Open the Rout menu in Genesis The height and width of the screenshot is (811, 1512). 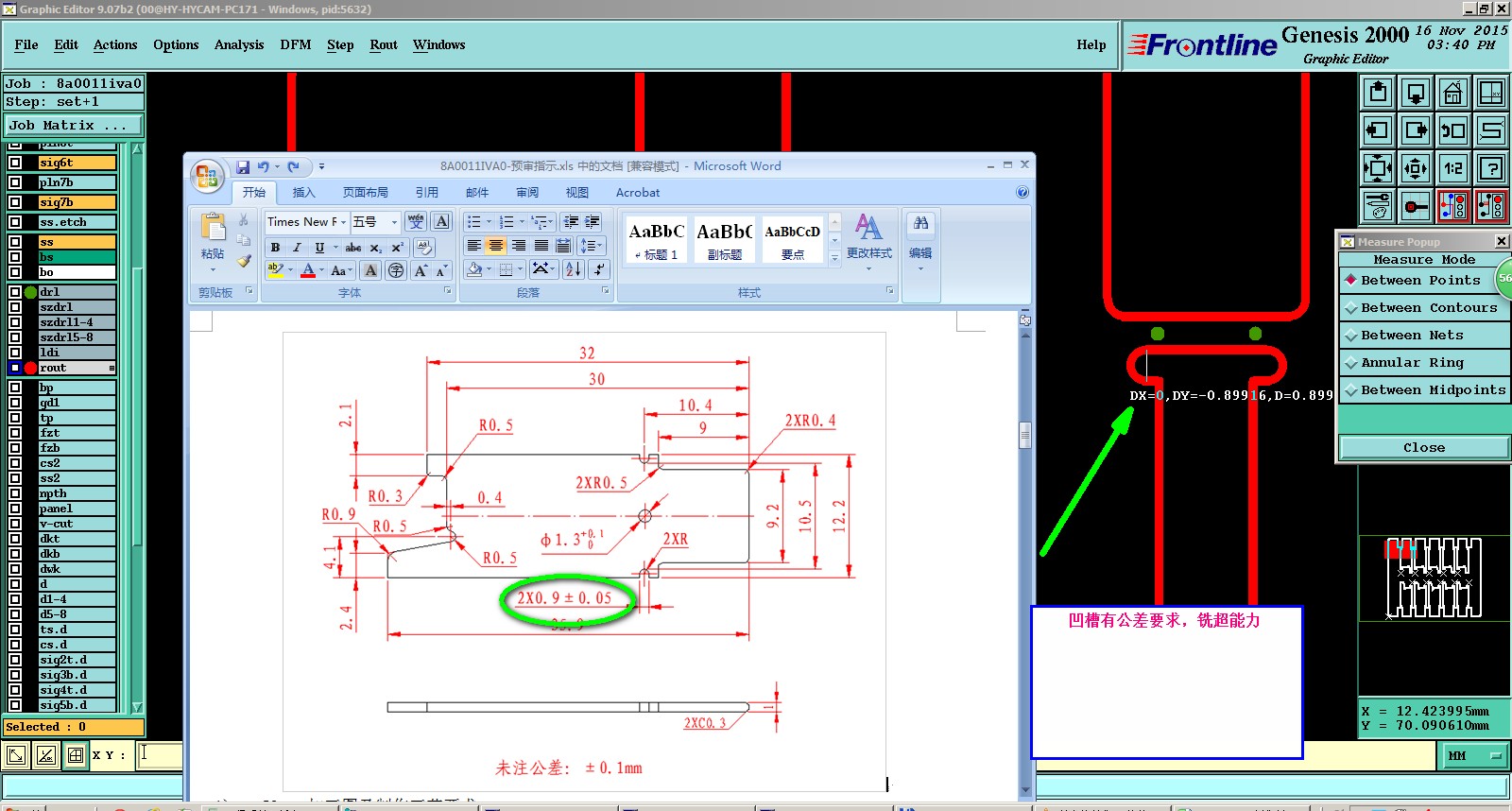384,44
